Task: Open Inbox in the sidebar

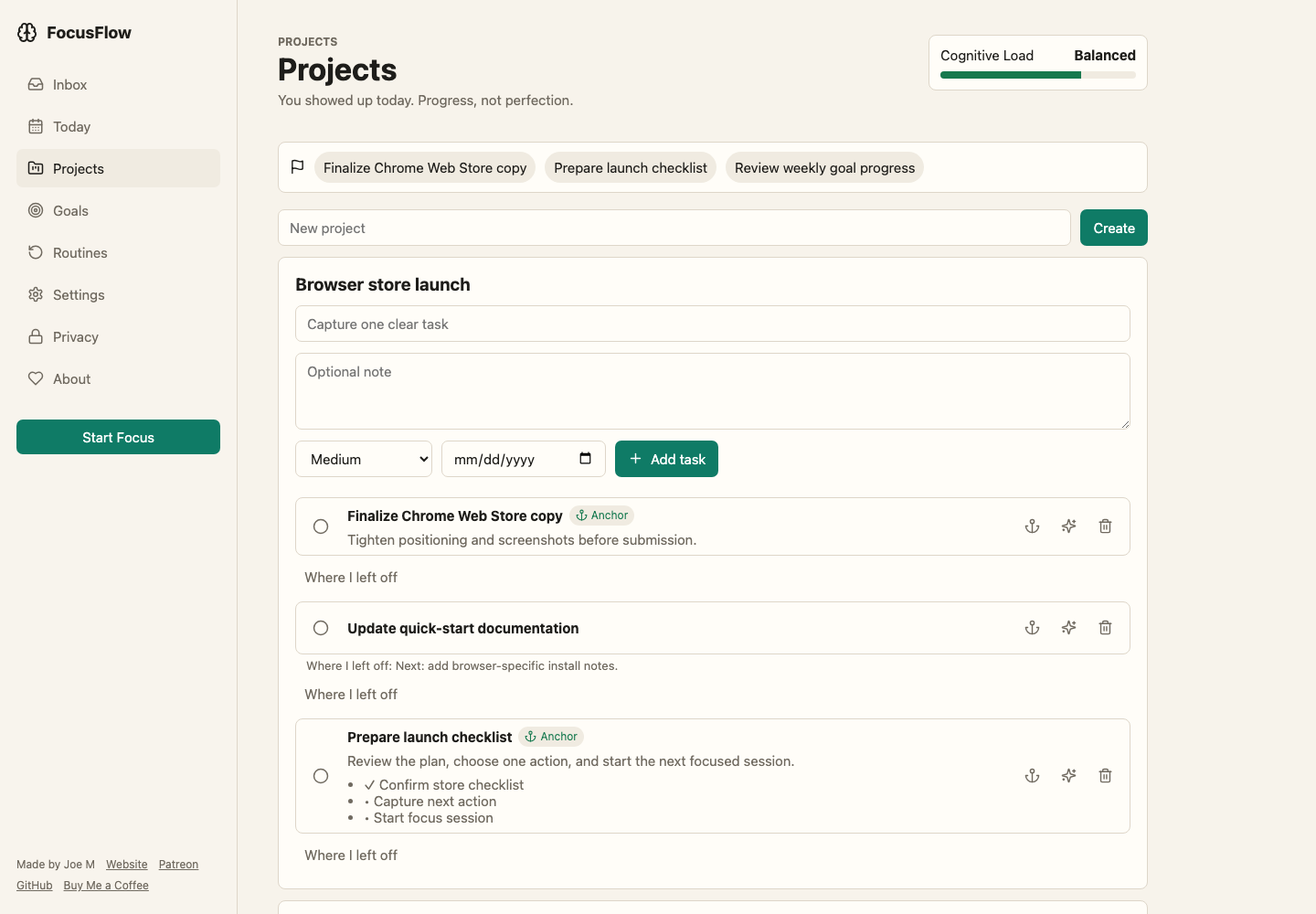Action: coord(118,84)
